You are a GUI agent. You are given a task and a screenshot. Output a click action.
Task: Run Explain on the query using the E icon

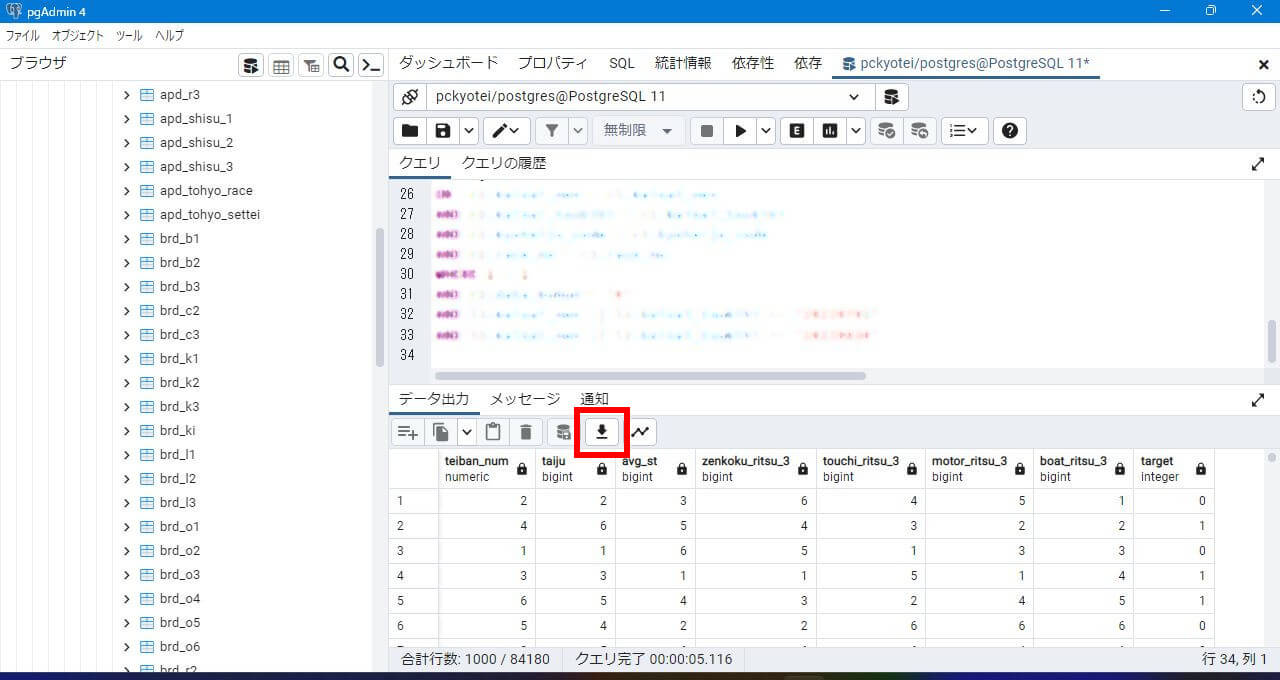tap(796, 130)
